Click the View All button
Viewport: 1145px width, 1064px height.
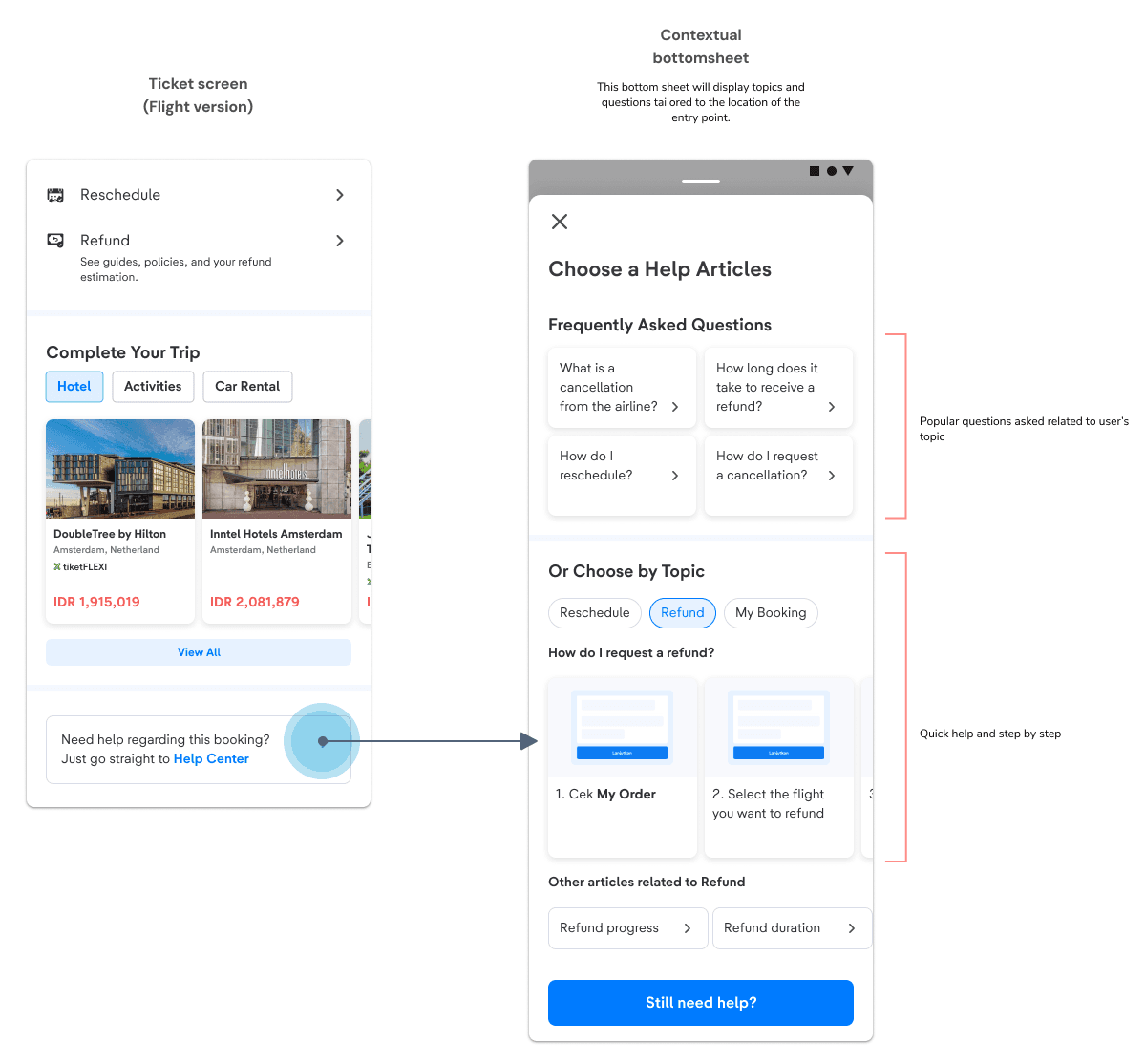pyautogui.click(x=199, y=652)
